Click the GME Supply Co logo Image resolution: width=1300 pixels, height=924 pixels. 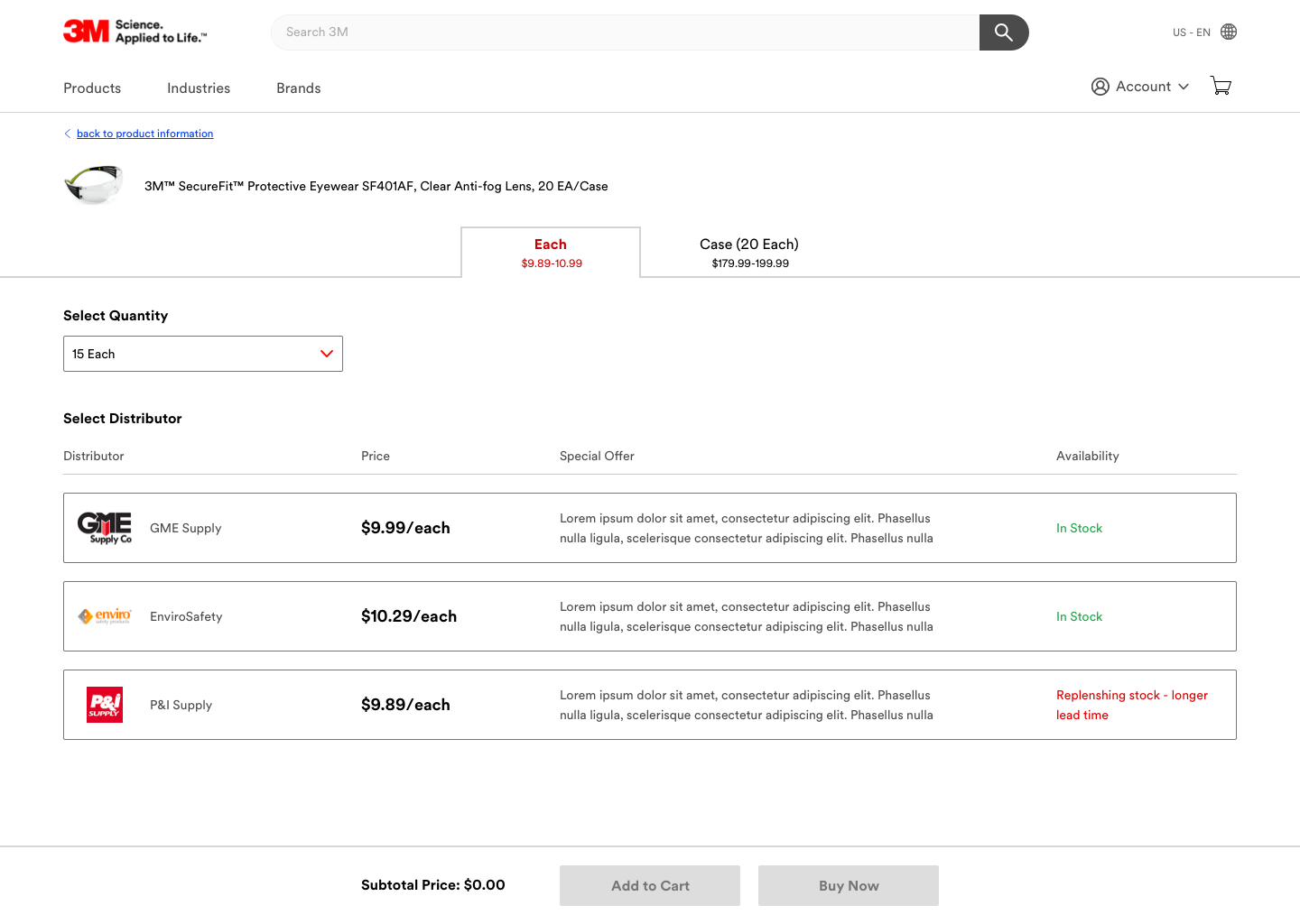pyautogui.click(x=105, y=528)
